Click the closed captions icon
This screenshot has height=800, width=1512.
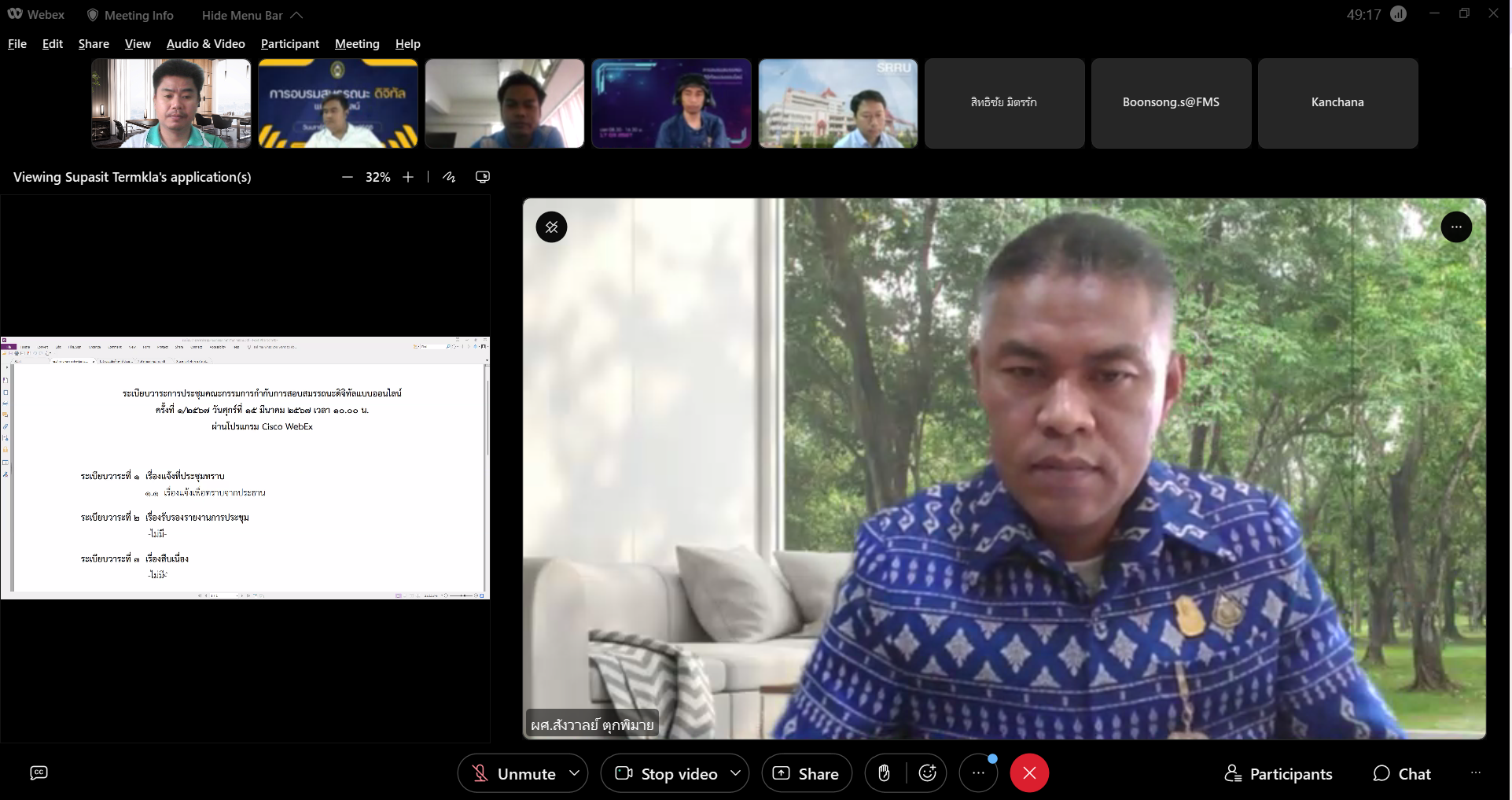pos(39,772)
